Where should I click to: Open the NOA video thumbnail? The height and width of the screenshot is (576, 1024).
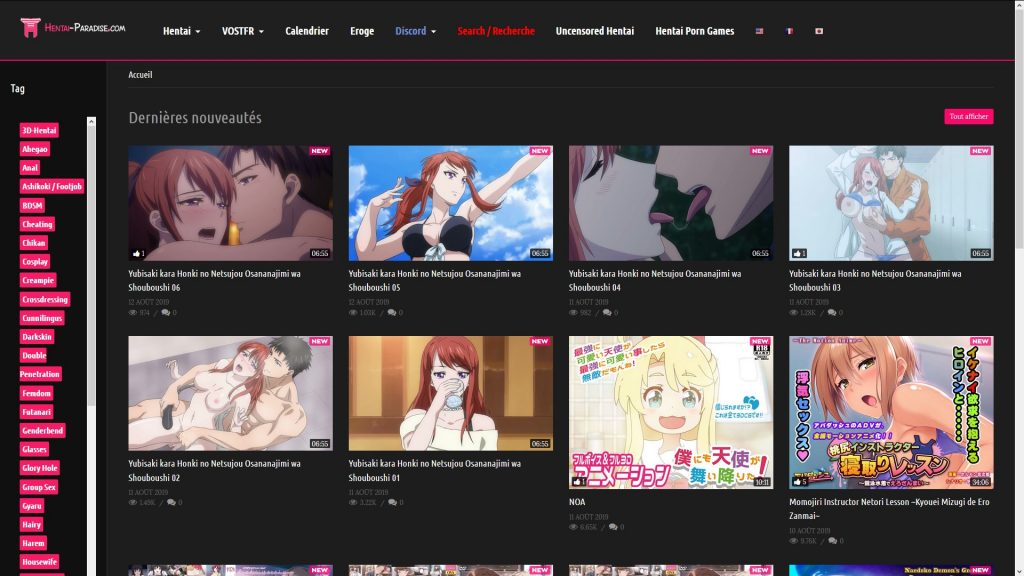click(671, 412)
